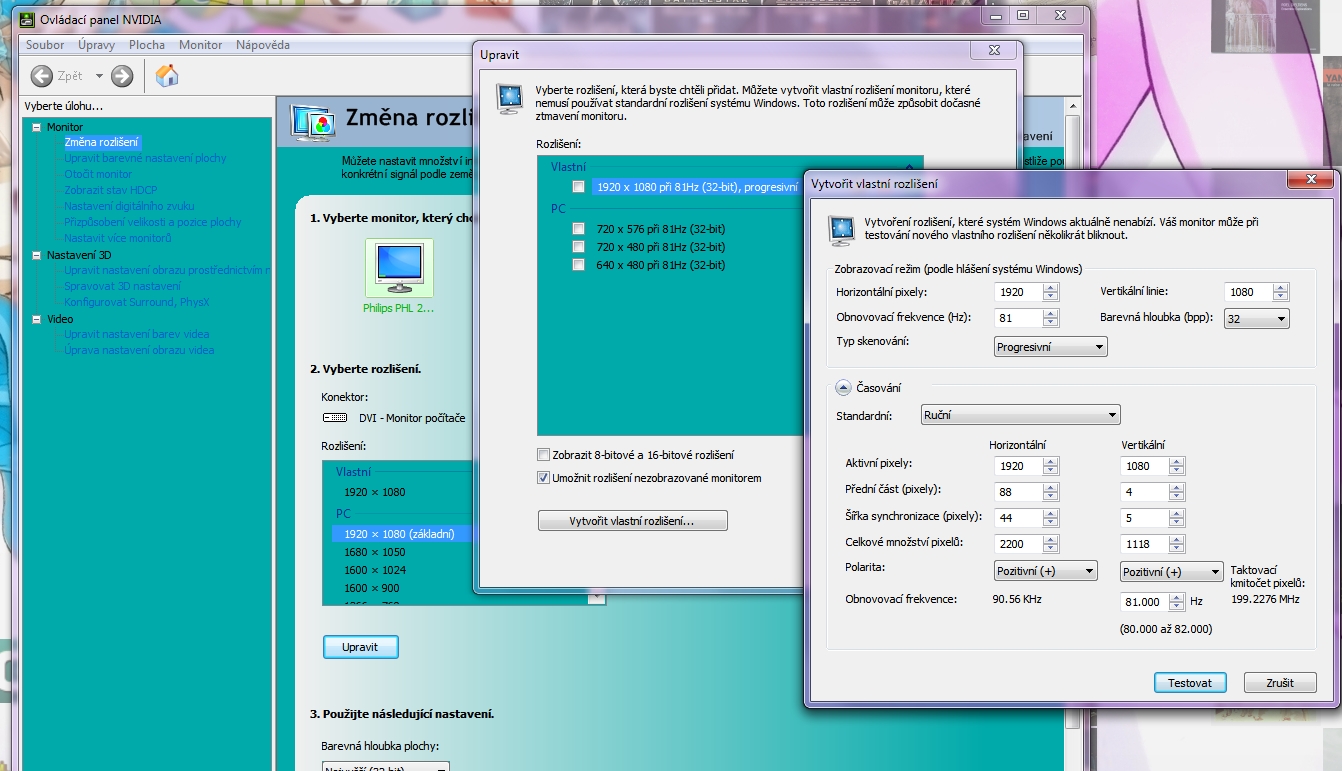Select the Philips PHL monitor icon
The image size is (1342, 771).
(x=399, y=268)
